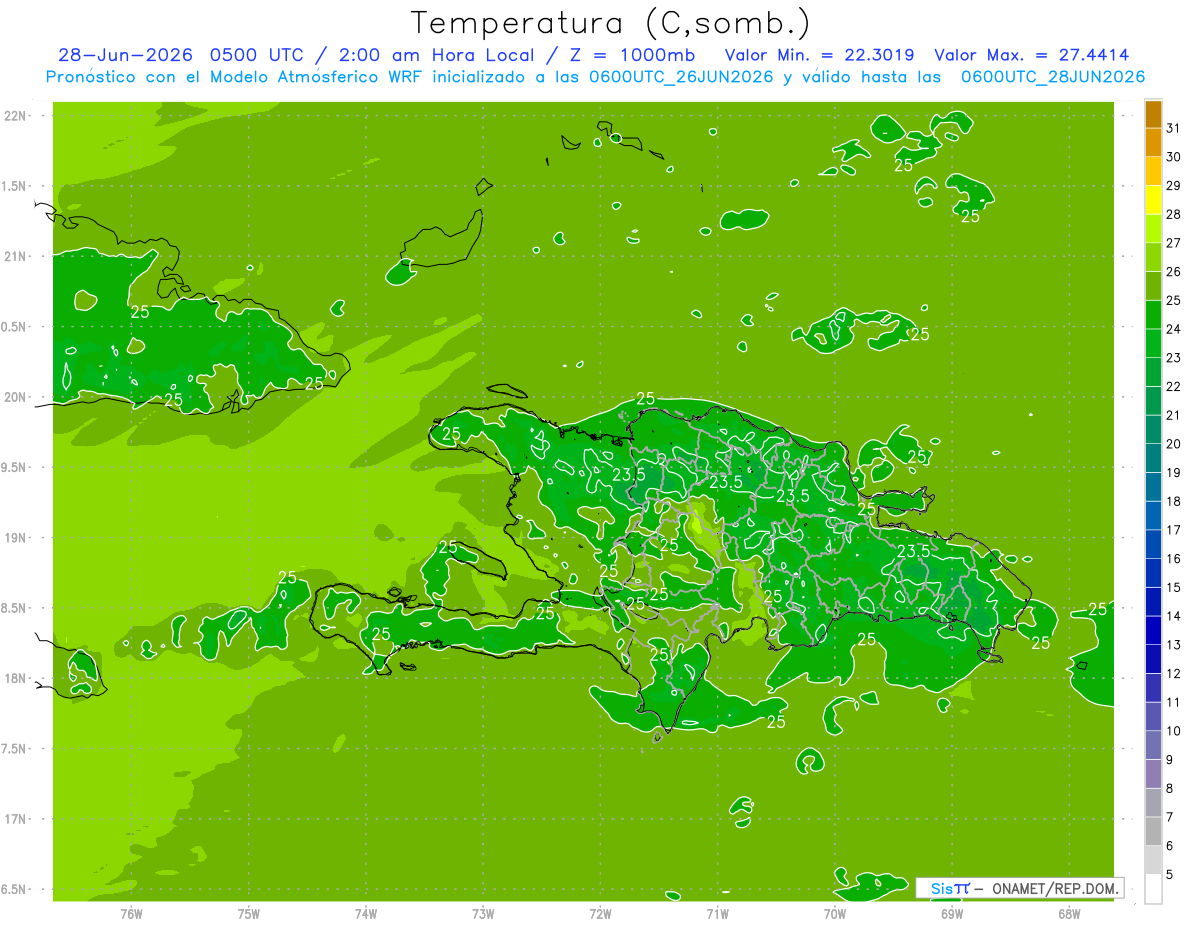Click the legend value "15"
This screenshot has height=927, width=1200.
click(1174, 587)
